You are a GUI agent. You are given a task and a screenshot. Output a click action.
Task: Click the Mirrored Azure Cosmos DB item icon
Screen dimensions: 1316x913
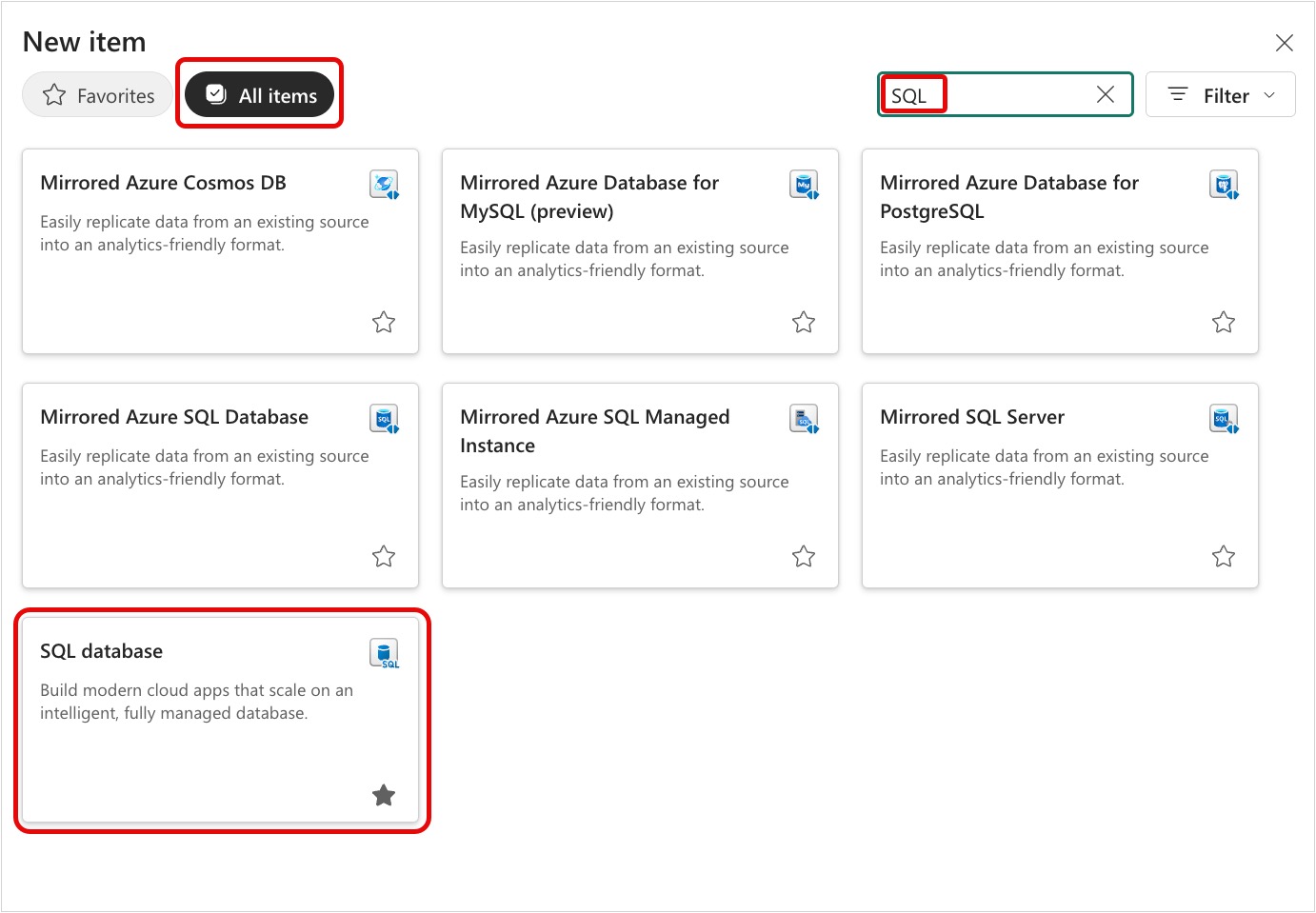pyautogui.click(x=385, y=184)
